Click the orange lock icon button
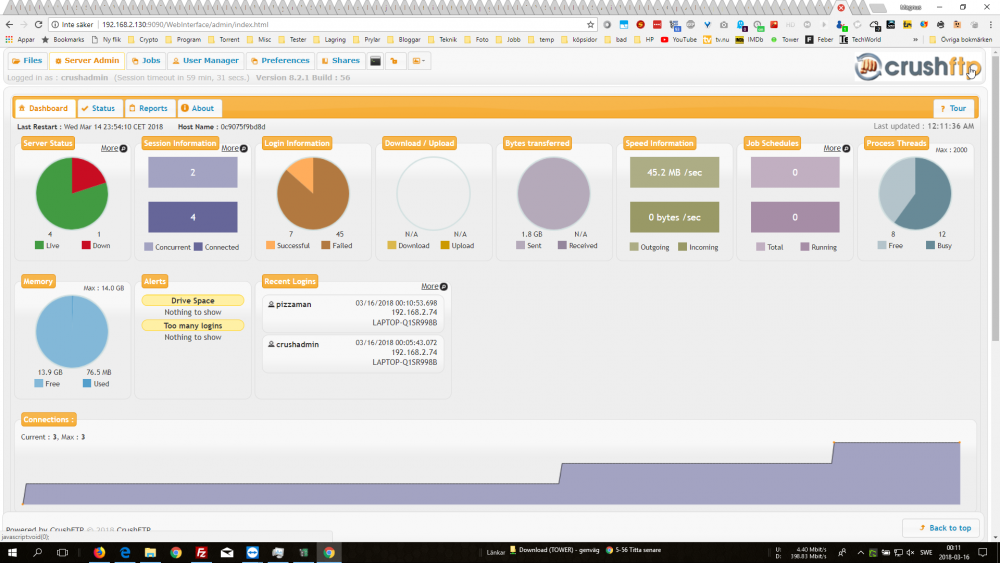This screenshot has width=1000, height=563. 395,61
